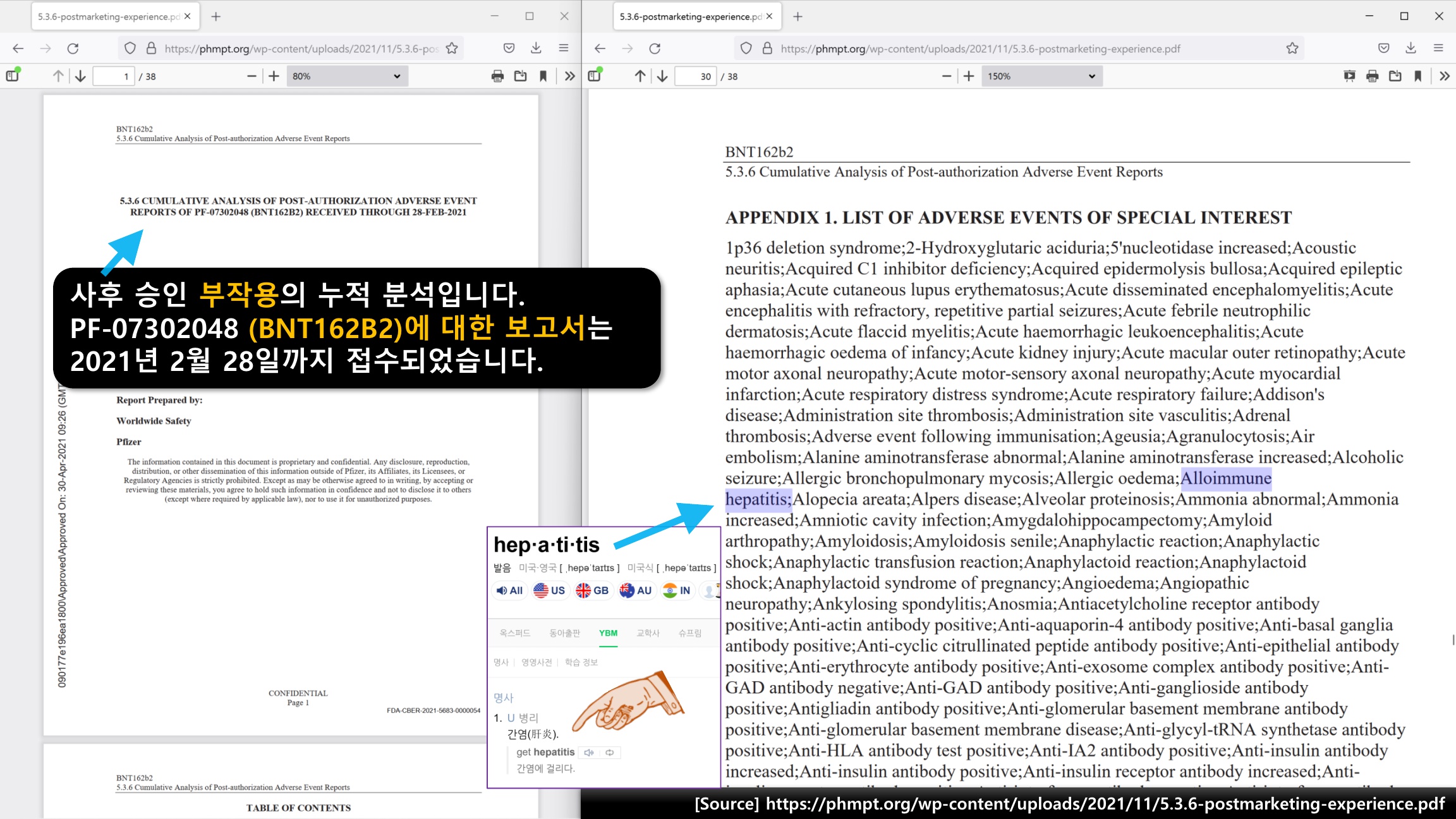Toggle the PDF sidebar in right window
Viewport: 1456px width, 819px height.
[x=595, y=76]
